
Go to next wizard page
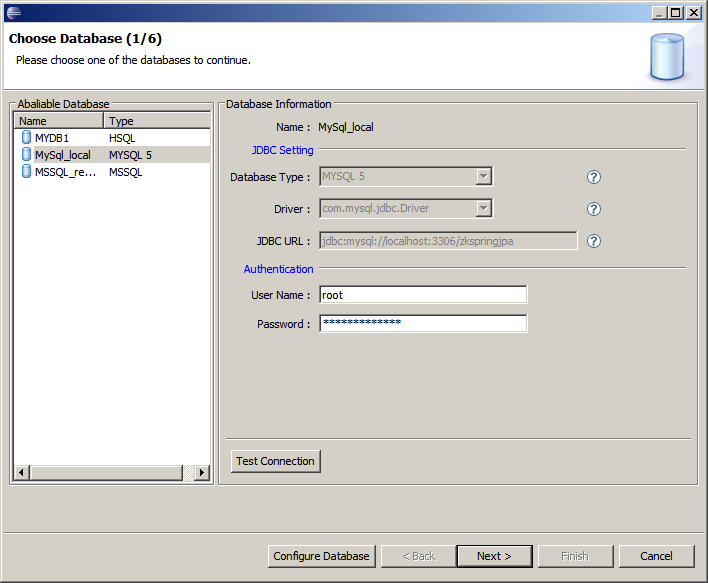coord(494,556)
